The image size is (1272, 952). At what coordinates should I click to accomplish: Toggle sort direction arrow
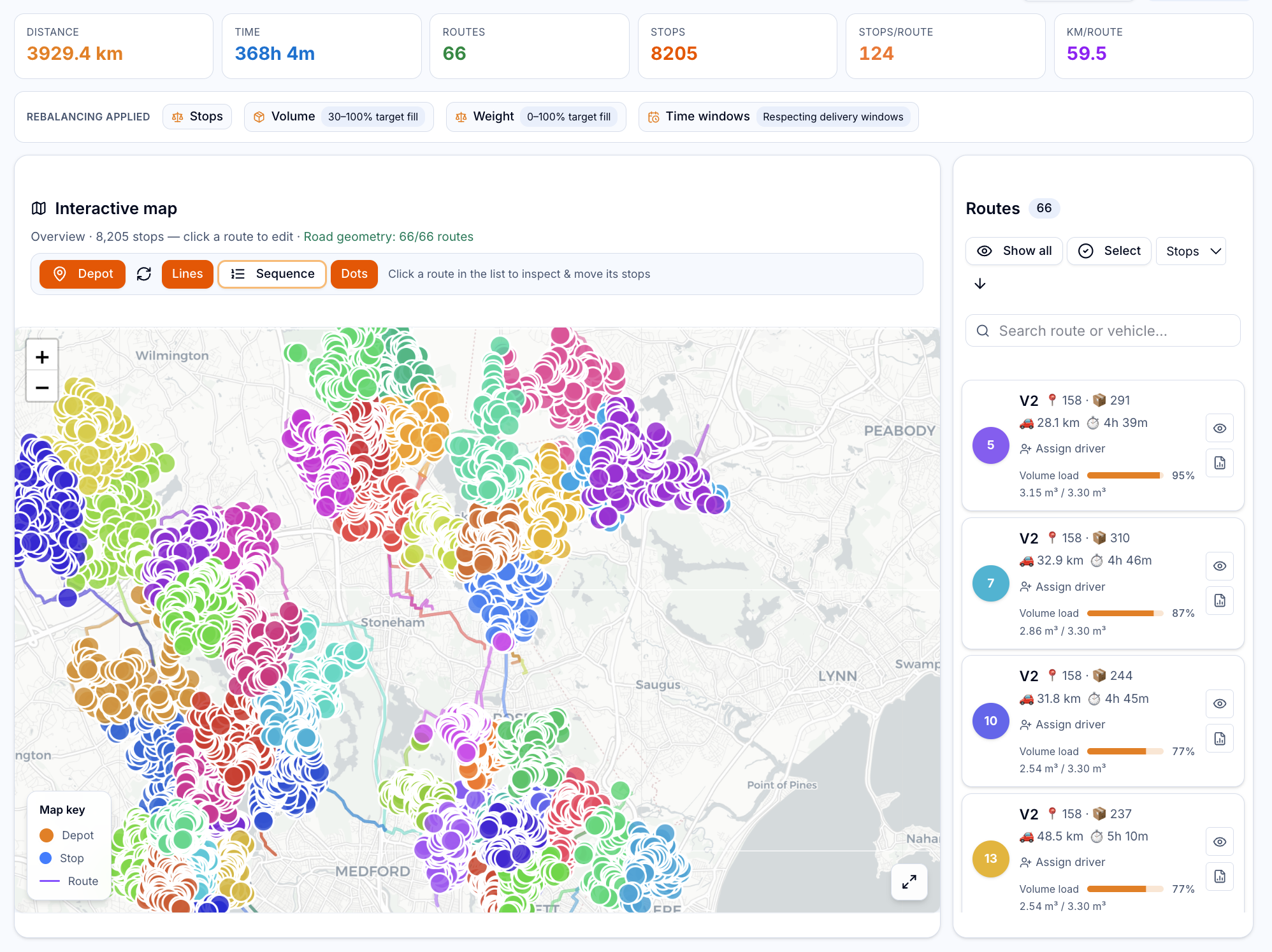(x=980, y=284)
